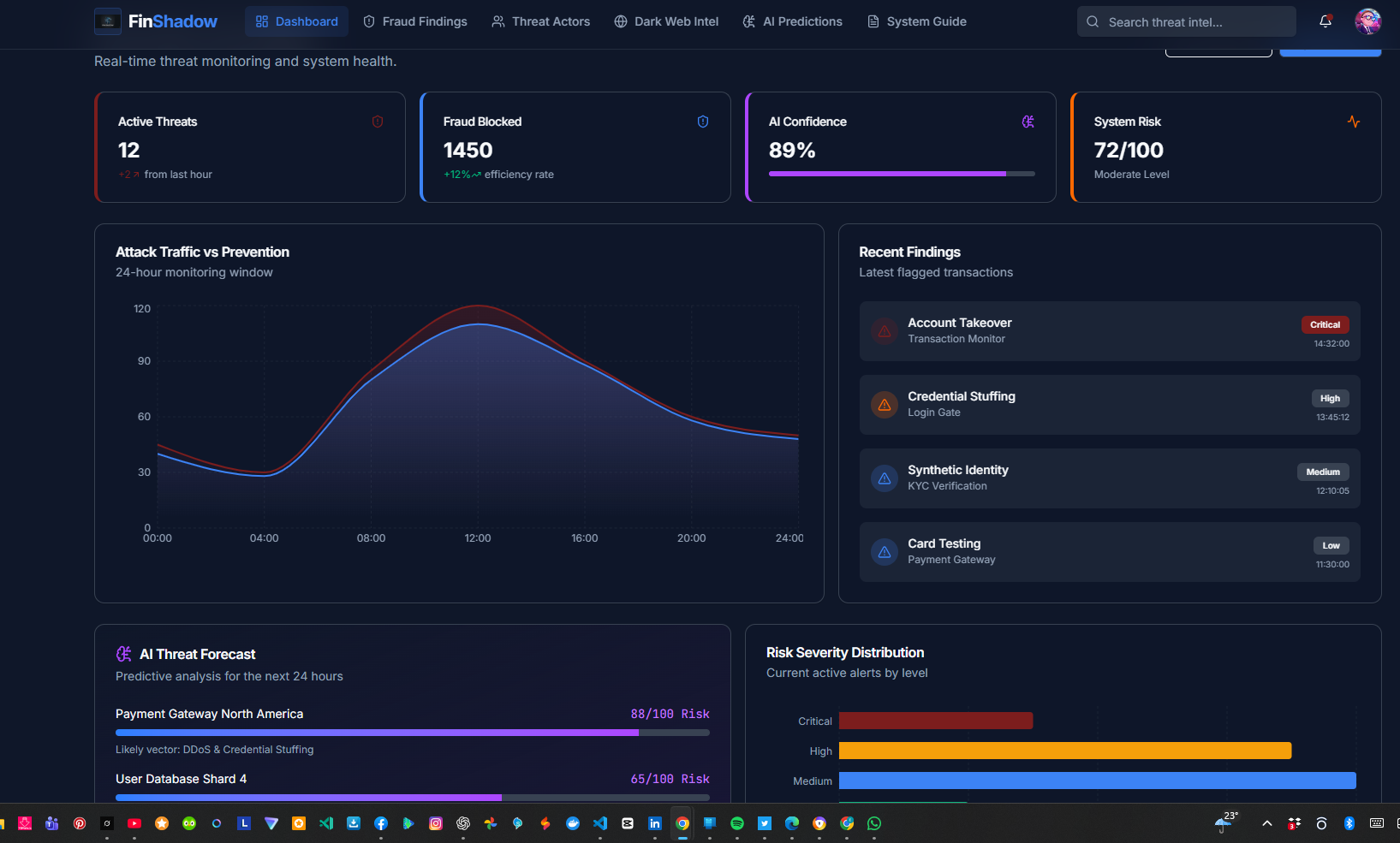Click the 12:00 label on chart axis

[478, 538]
